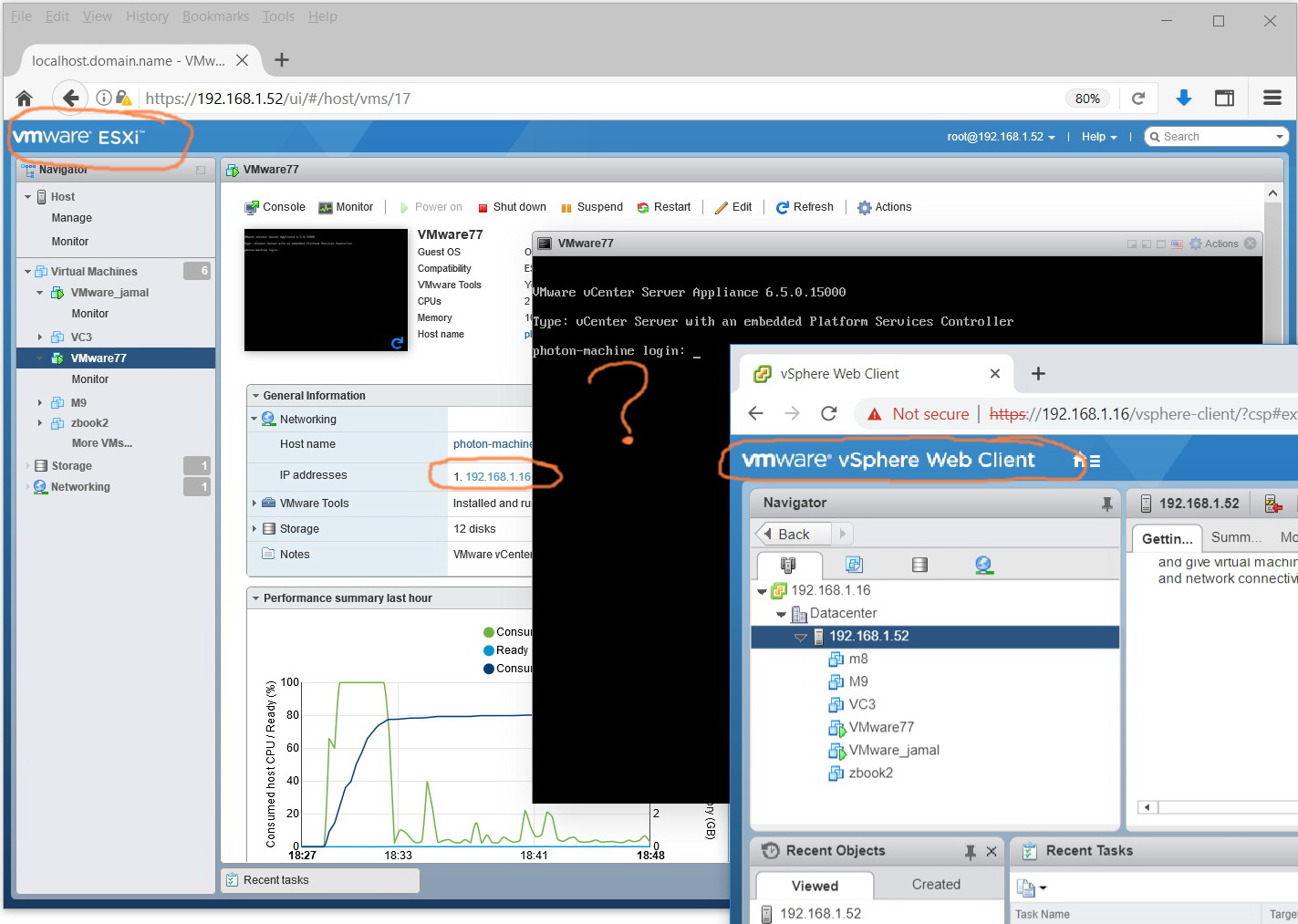Switch to Hosts and Clusters view tab
Screen dimensions: 1298x924
click(789, 565)
